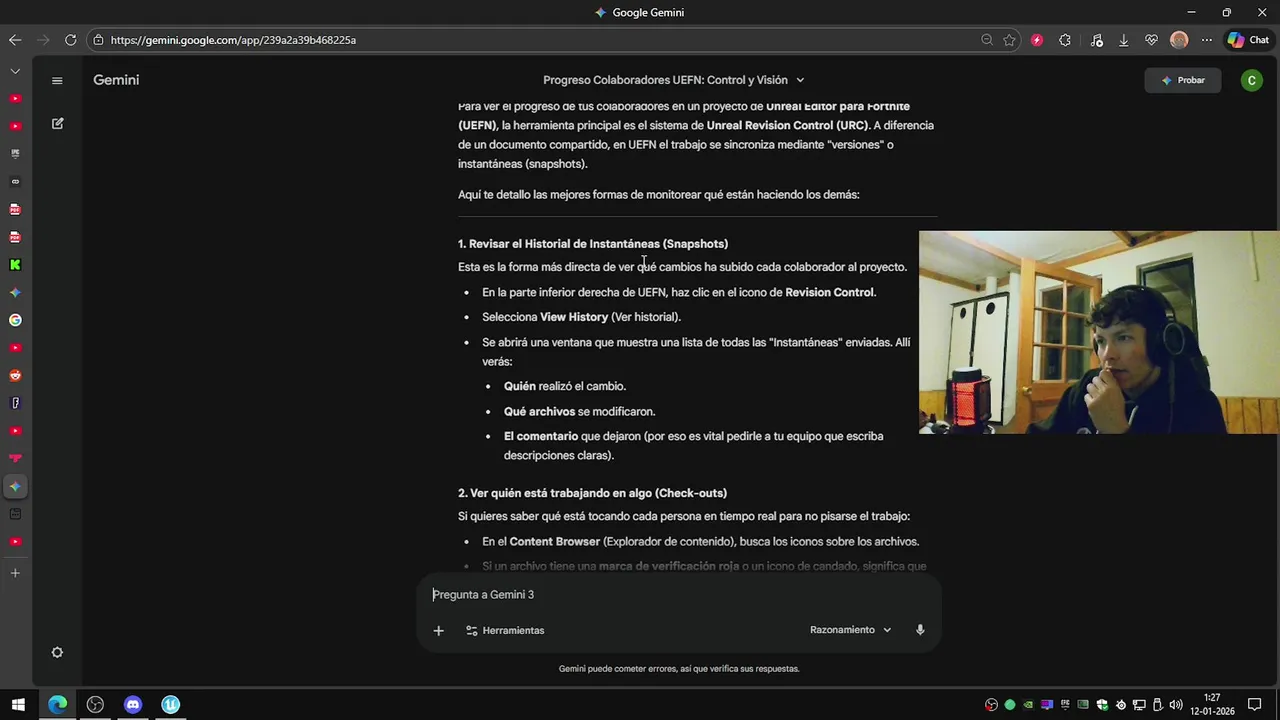This screenshot has height=720, width=1280.
Task: Click heading '2. Ver quién está trabajando'
Action: point(592,493)
